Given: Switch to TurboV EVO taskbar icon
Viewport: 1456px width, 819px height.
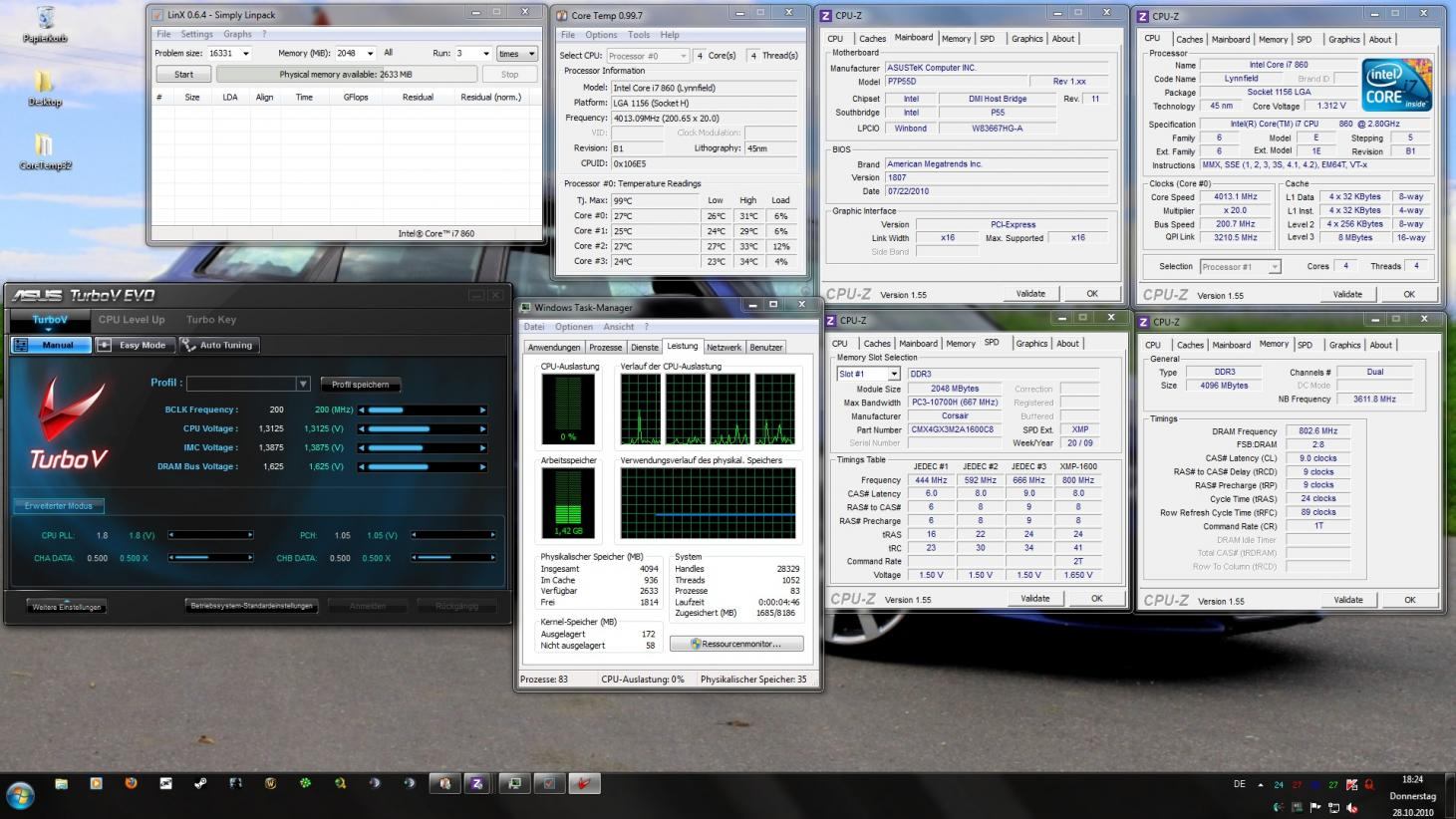Looking at the screenshot, I should pos(584,784).
